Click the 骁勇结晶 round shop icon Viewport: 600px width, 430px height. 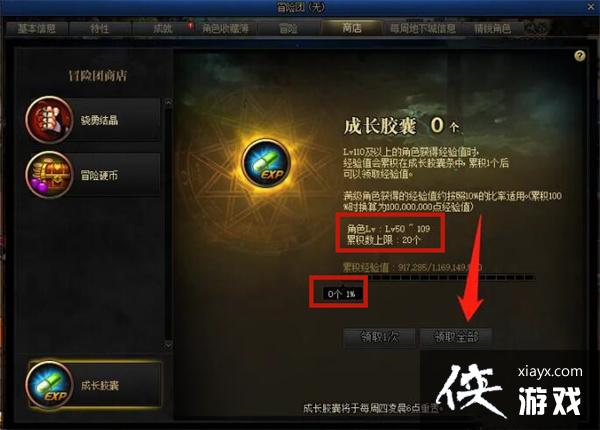point(49,119)
